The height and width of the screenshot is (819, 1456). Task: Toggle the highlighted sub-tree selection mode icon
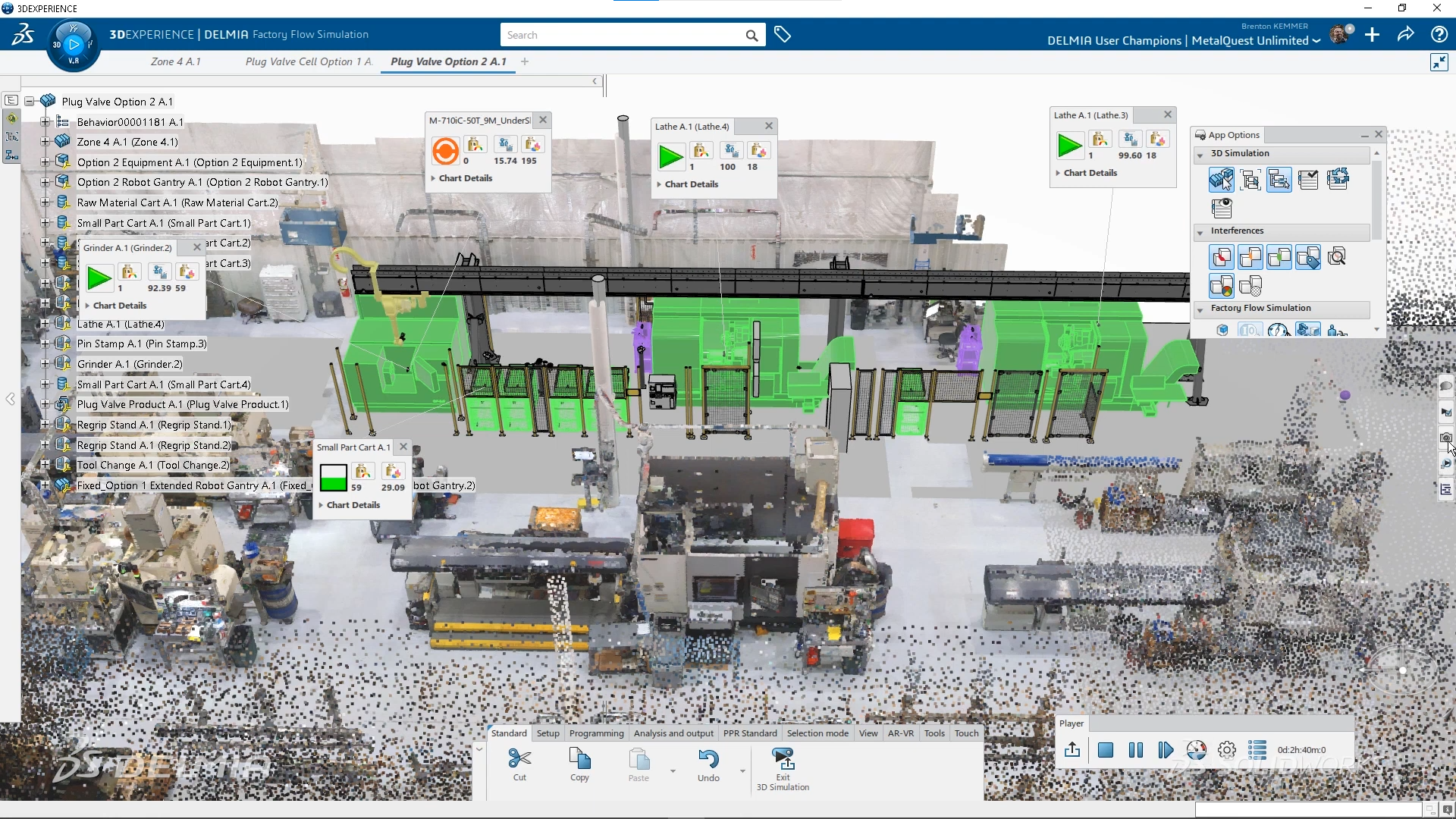pyautogui.click(x=1279, y=179)
